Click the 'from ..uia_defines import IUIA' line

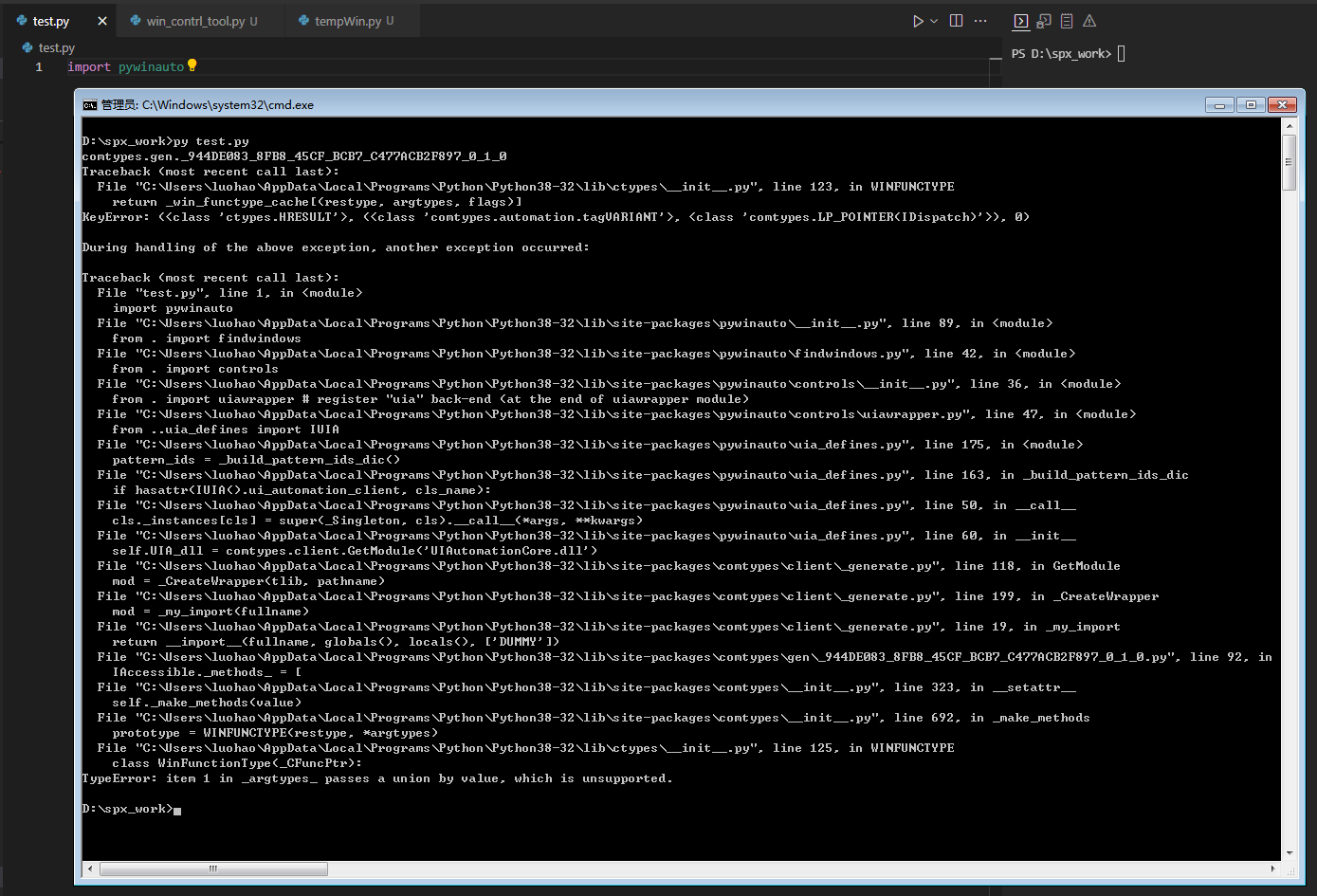226,430
